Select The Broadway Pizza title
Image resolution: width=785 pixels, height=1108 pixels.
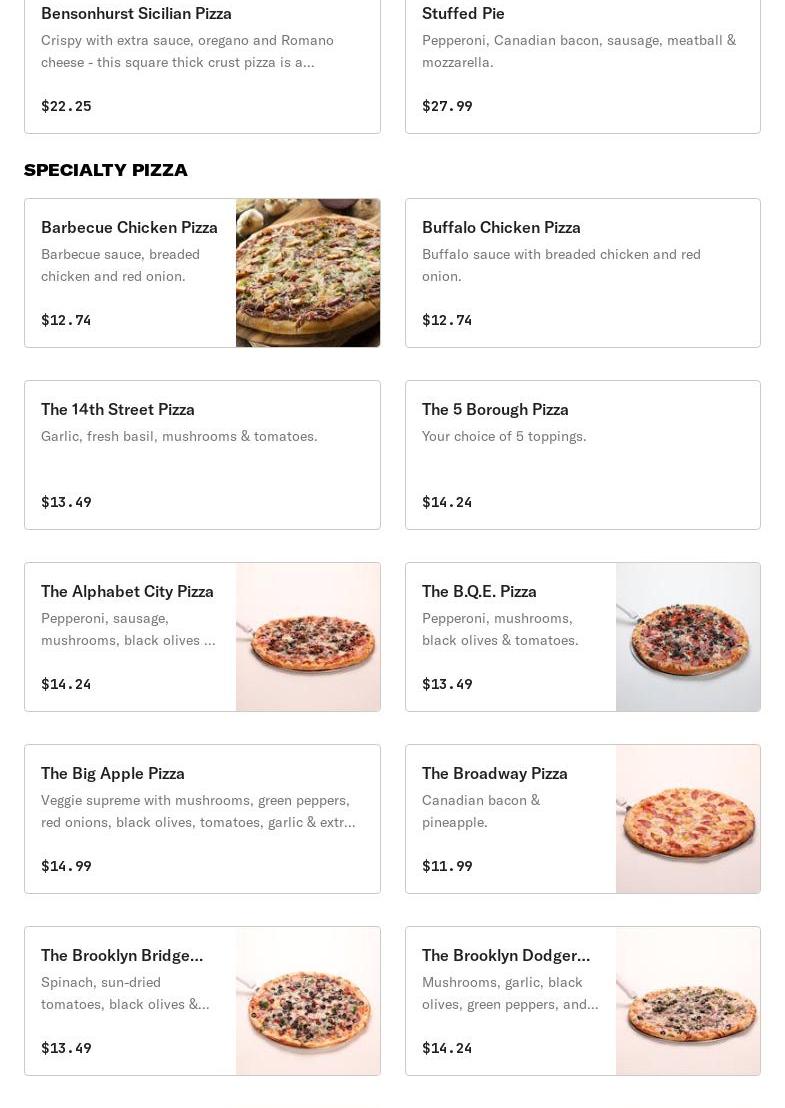494,773
